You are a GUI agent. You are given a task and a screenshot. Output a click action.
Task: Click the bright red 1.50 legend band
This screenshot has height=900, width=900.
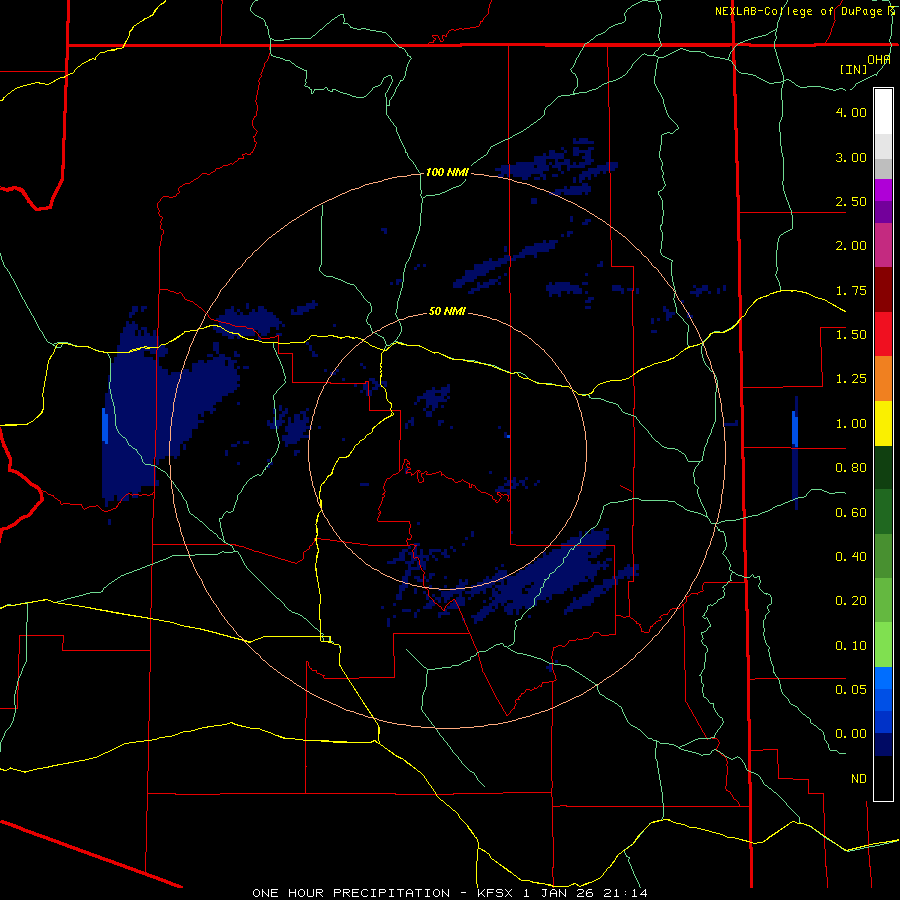tap(883, 335)
